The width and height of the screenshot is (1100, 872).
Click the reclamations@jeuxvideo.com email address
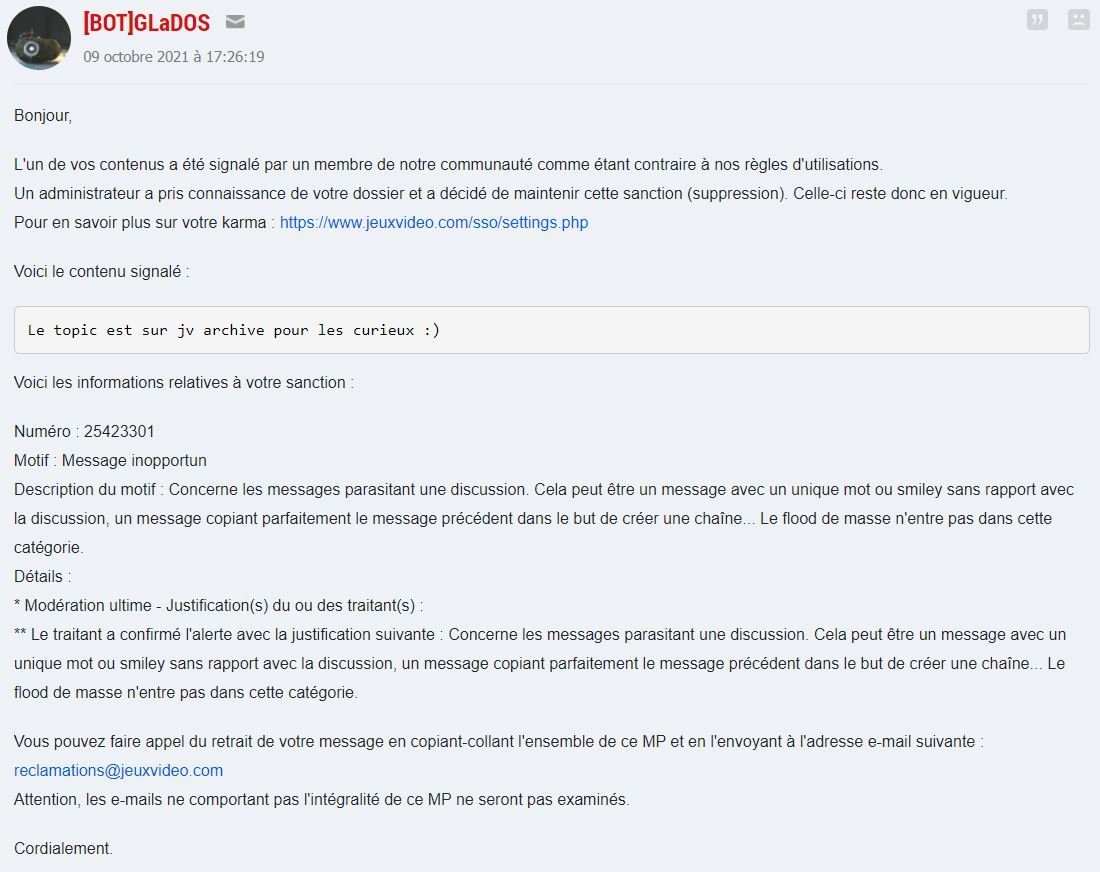[119, 770]
